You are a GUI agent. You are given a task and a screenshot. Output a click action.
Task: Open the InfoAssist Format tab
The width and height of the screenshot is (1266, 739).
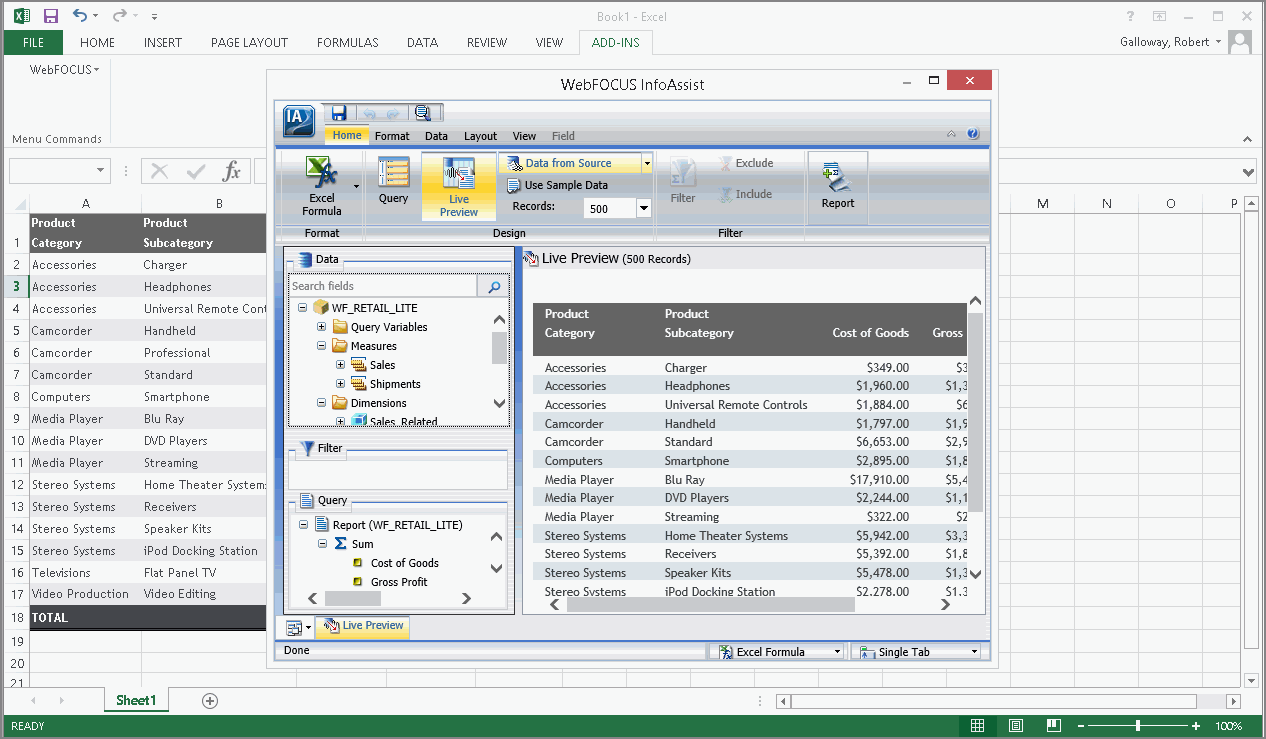coord(392,136)
